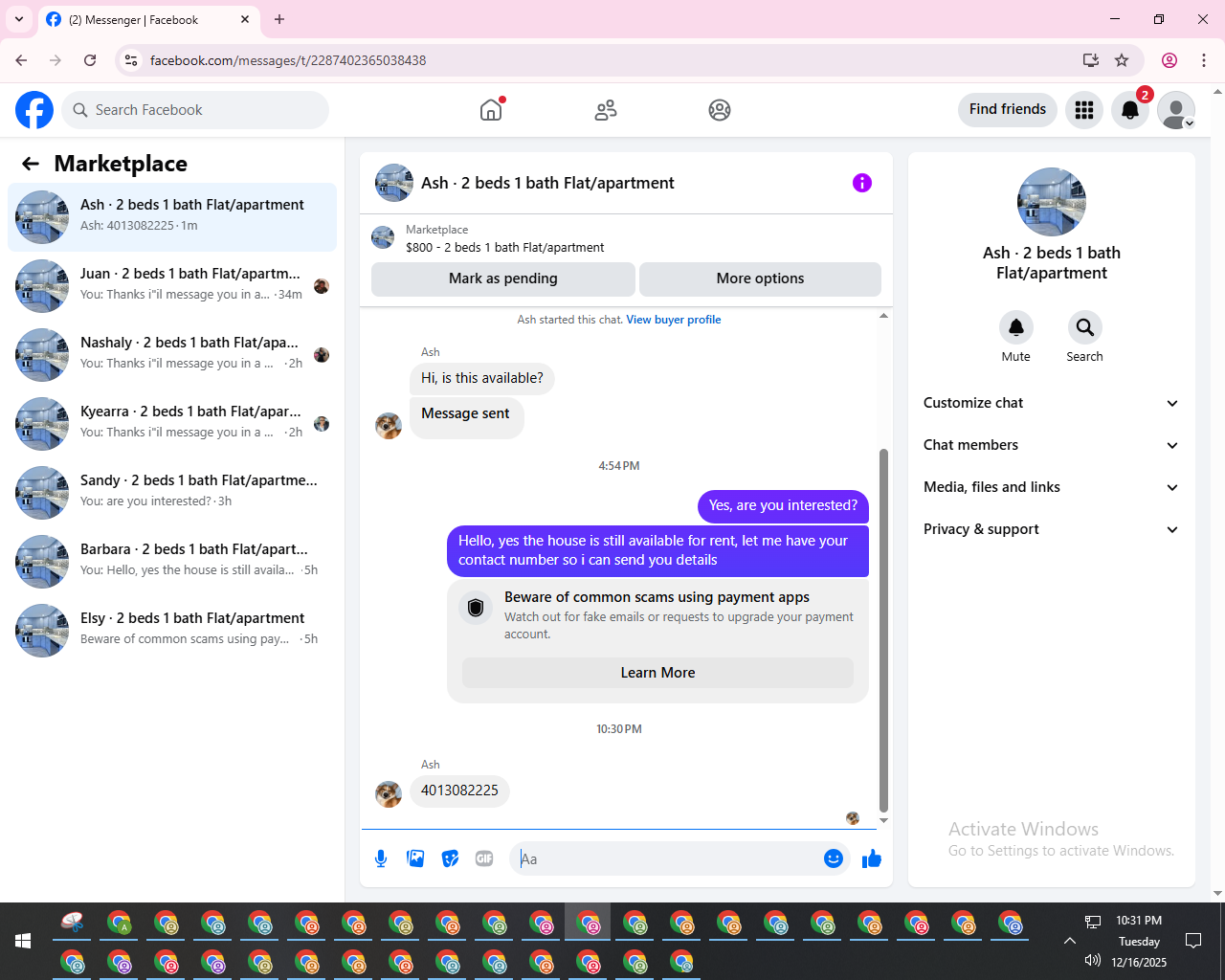
Task: Open conversation information purple icon
Action: (x=862, y=183)
